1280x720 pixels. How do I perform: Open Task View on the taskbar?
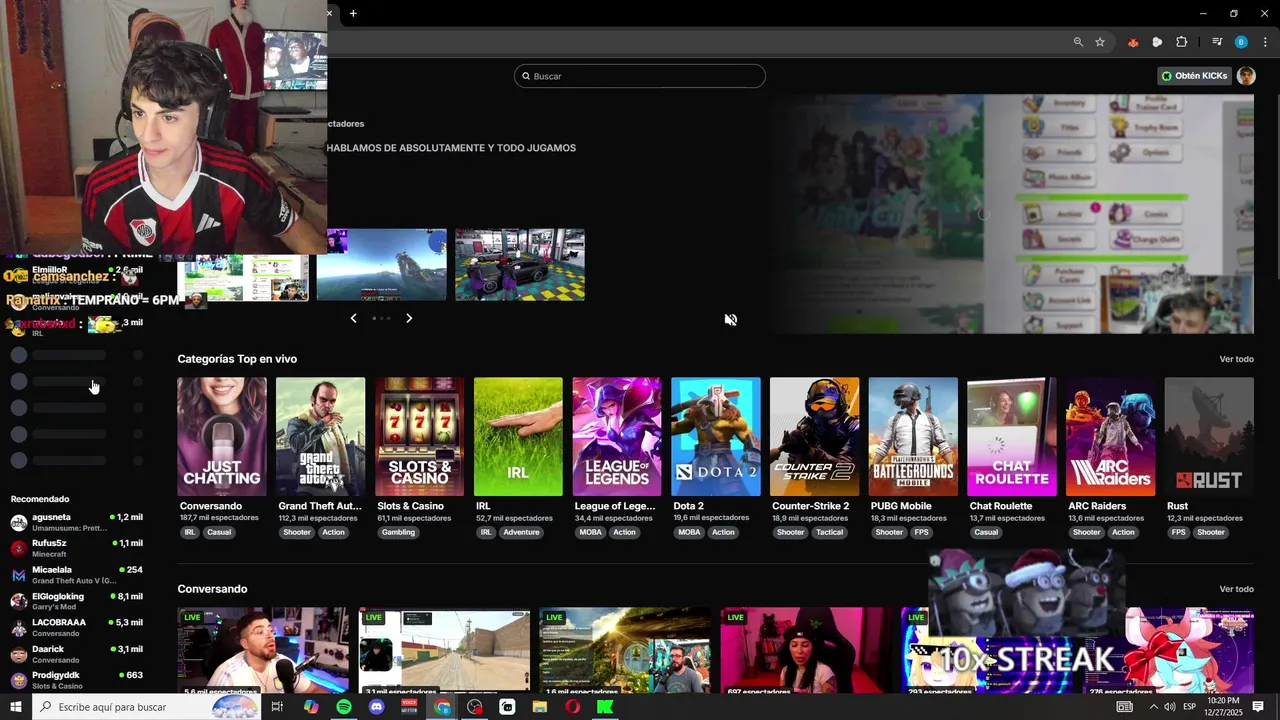pos(277,707)
